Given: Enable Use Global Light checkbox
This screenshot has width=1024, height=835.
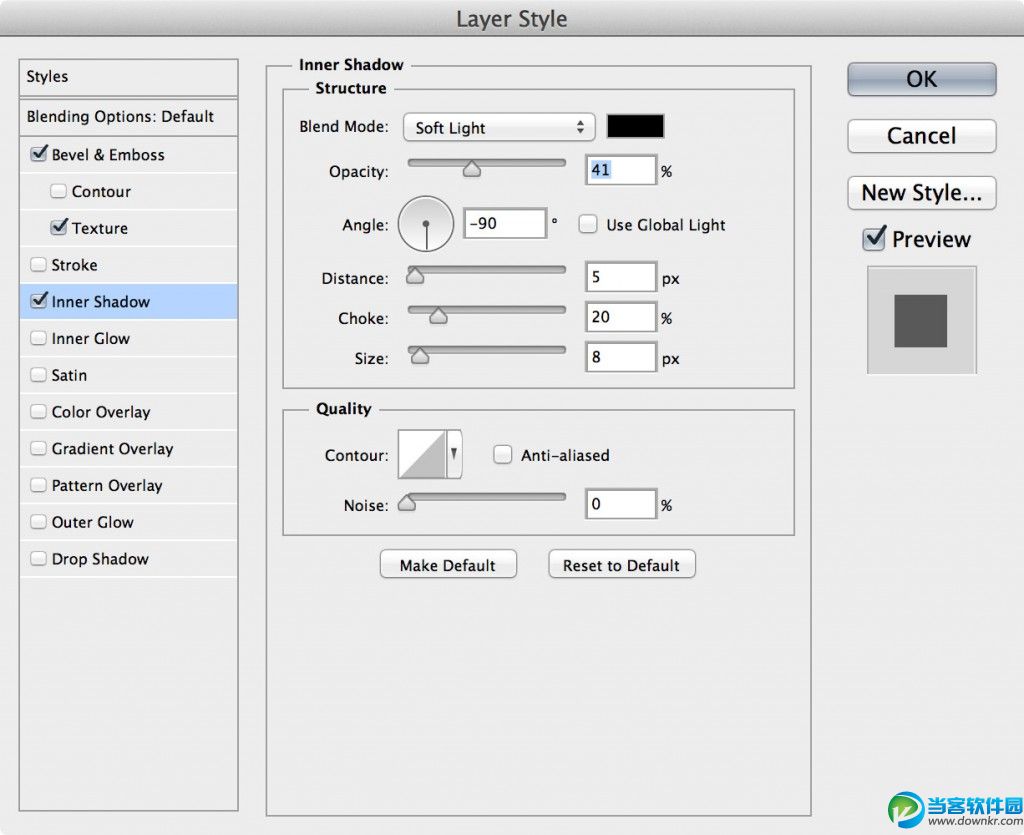Looking at the screenshot, I should point(588,225).
